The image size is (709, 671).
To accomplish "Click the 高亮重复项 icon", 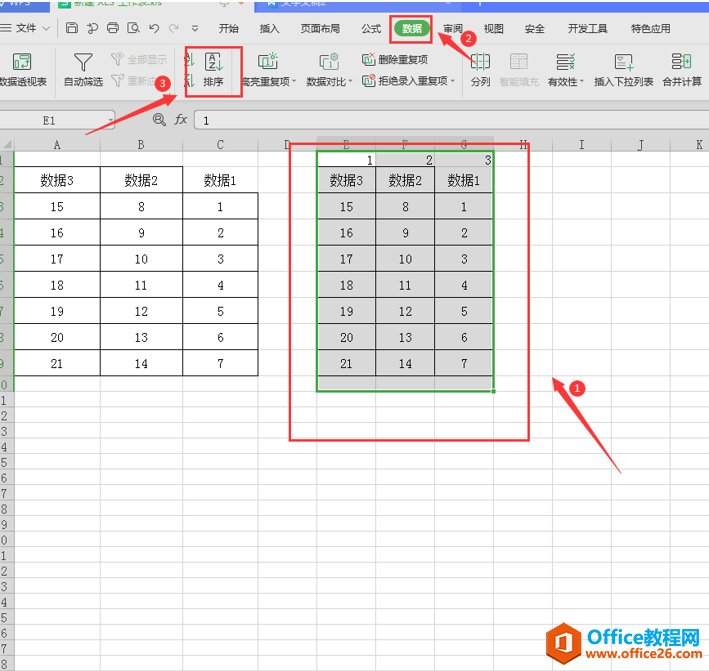I will click(x=268, y=61).
